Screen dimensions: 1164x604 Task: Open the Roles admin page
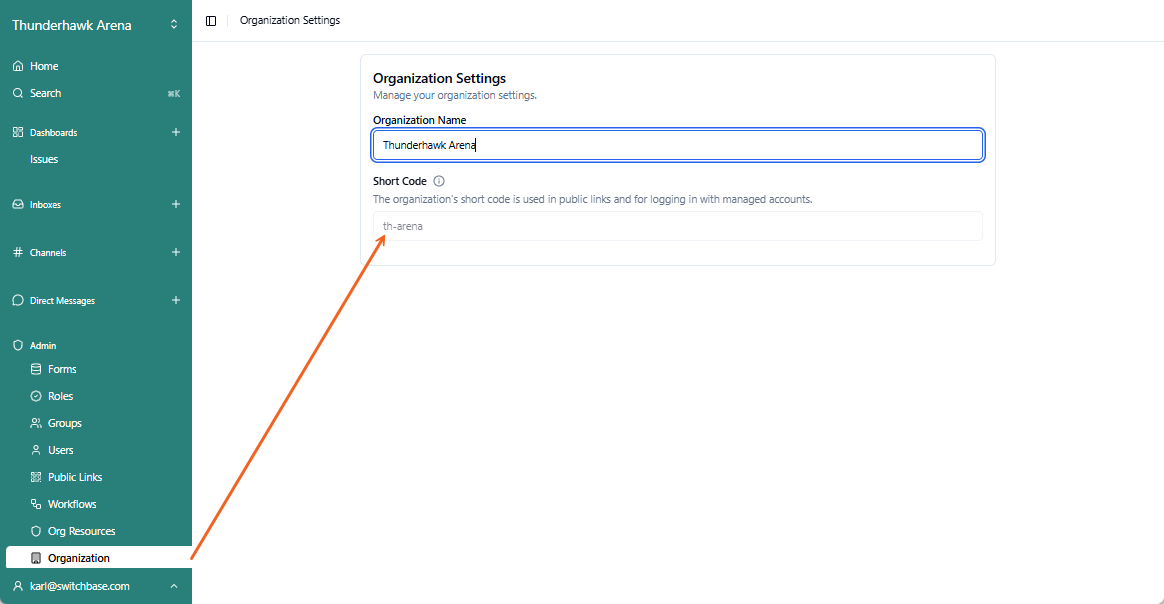click(x=60, y=396)
